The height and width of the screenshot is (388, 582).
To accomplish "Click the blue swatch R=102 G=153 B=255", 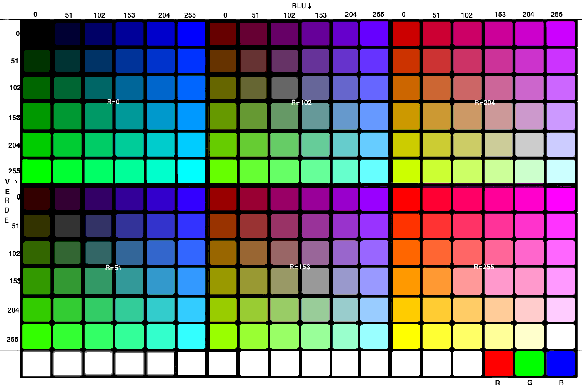I will (x=374, y=117).
